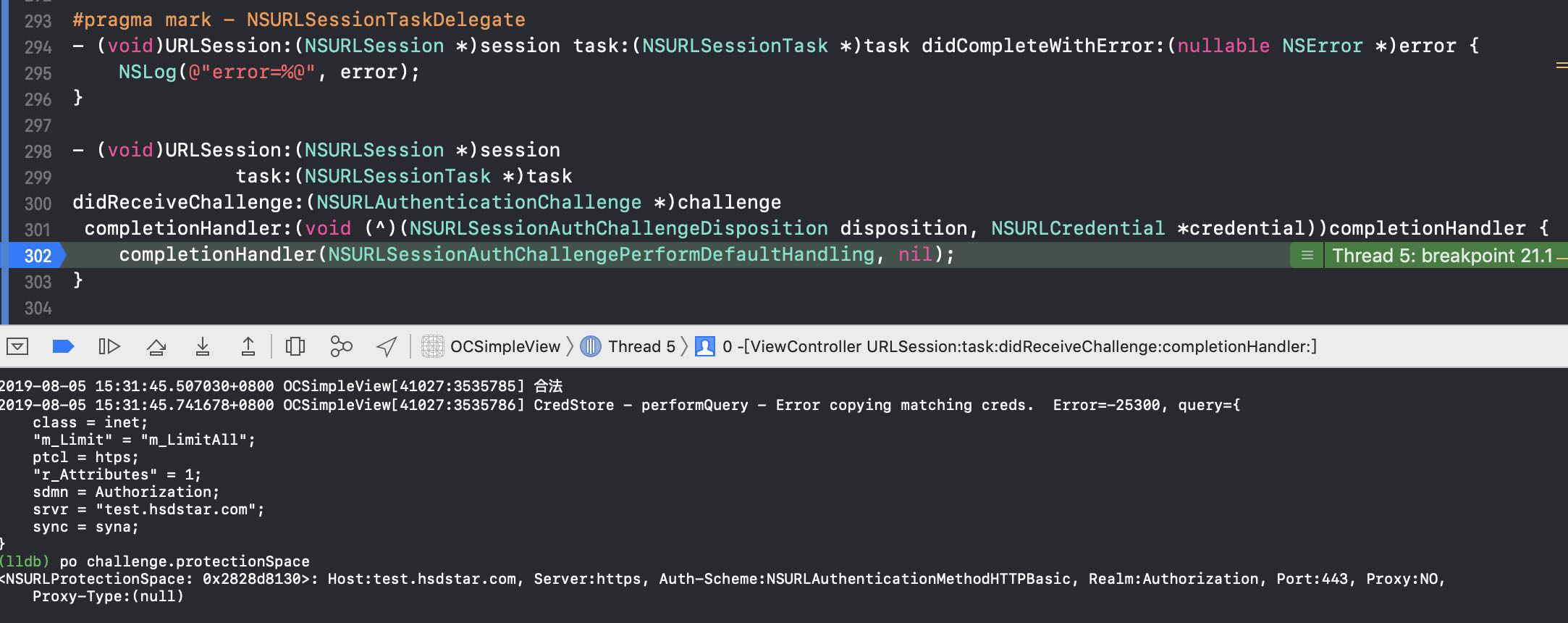The image size is (1568, 623).
Task: Click the NSLog call on line 295
Action: tap(148, 72)
